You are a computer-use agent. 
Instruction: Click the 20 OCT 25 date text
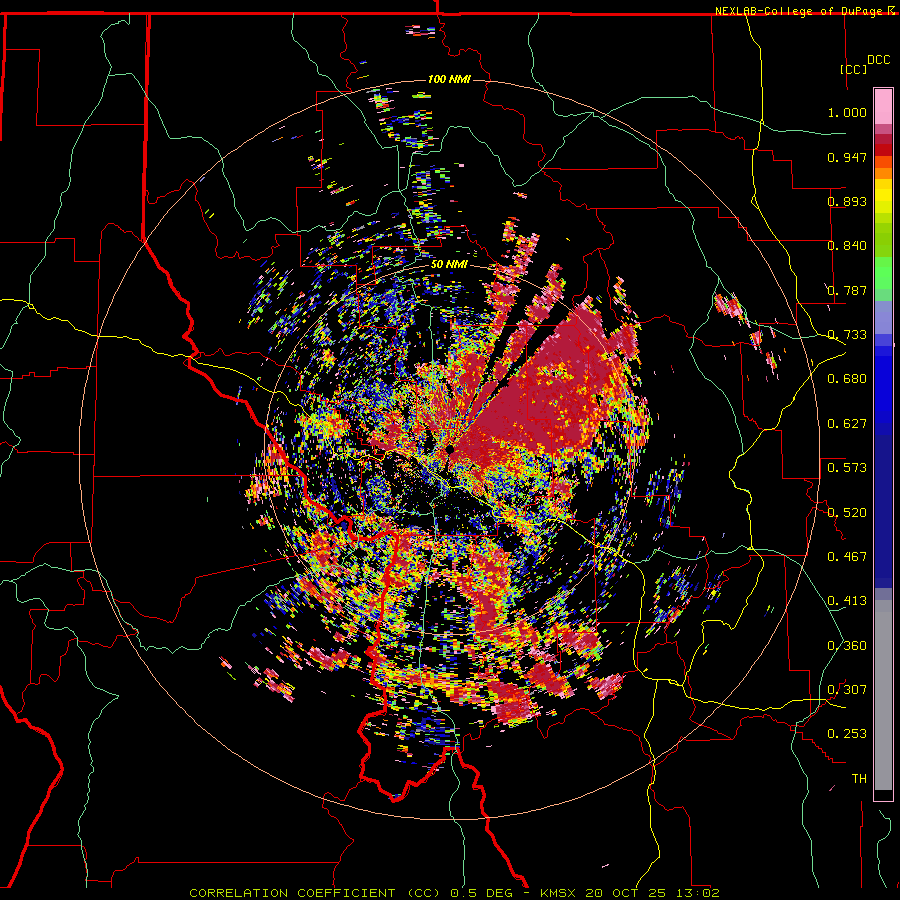[x=626, y=893]
